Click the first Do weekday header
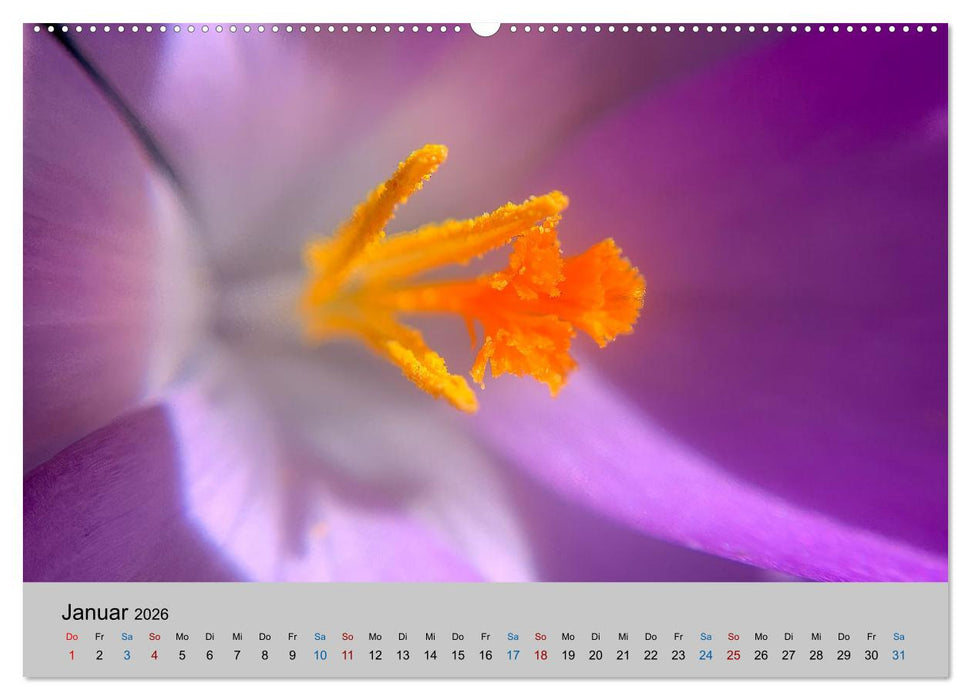The image size is (971, 700). (x=70, y=635)
